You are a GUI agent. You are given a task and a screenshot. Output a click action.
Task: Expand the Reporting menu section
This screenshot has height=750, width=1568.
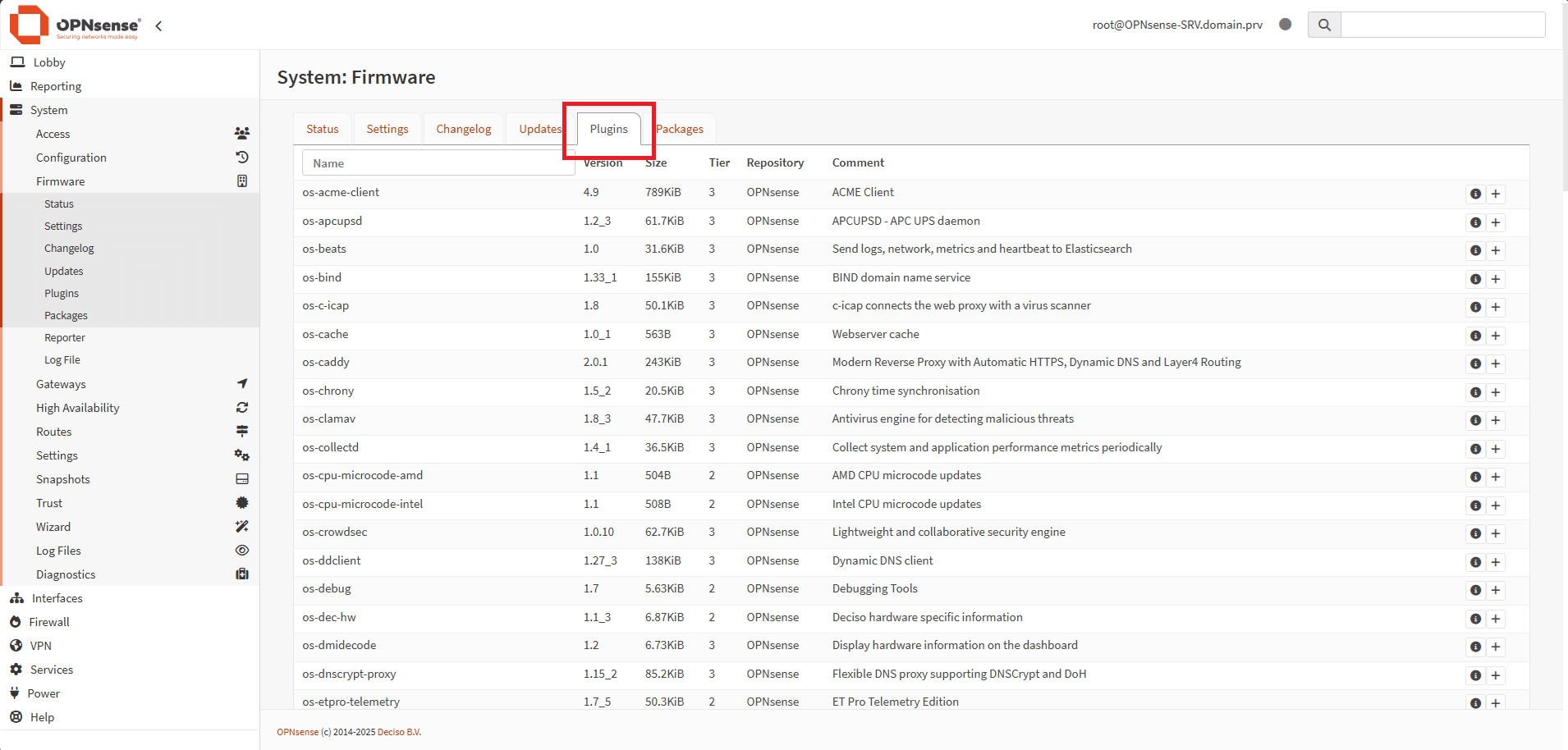(x=130, y=86)
